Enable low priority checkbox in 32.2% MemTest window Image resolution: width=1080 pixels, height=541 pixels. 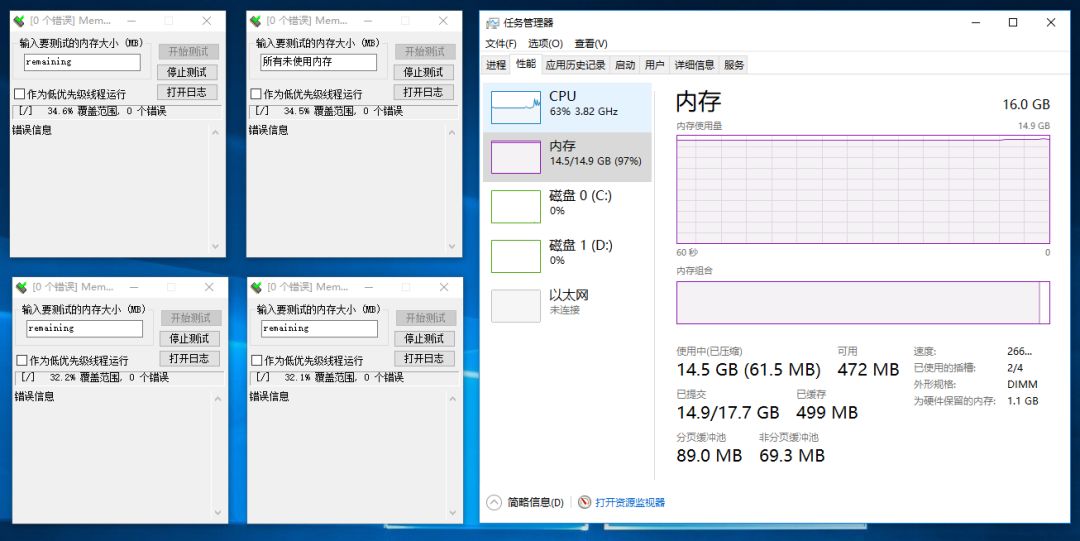[21, 360]
